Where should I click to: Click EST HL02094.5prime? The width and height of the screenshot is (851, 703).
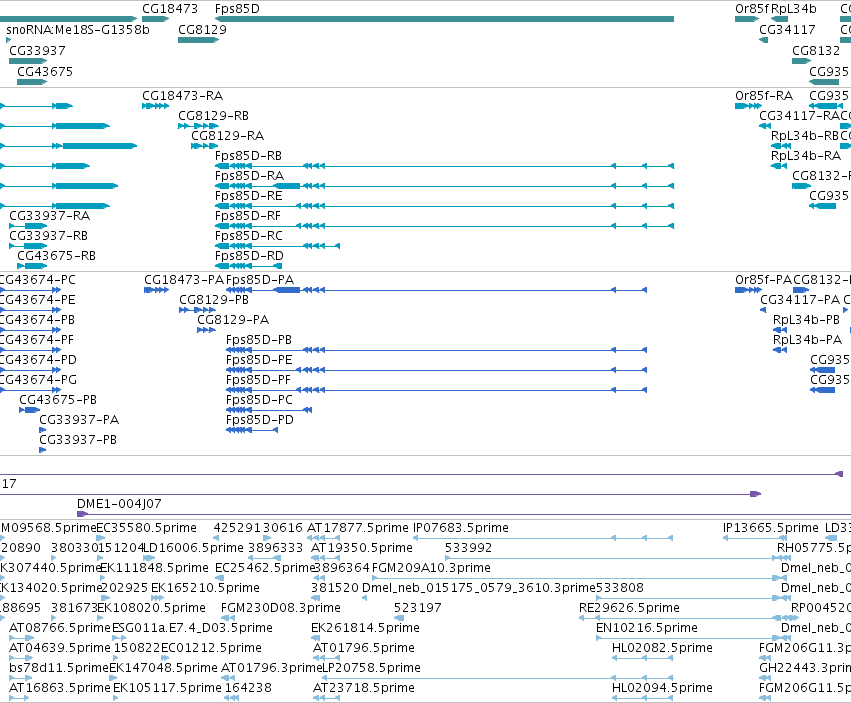click(662, 688)
